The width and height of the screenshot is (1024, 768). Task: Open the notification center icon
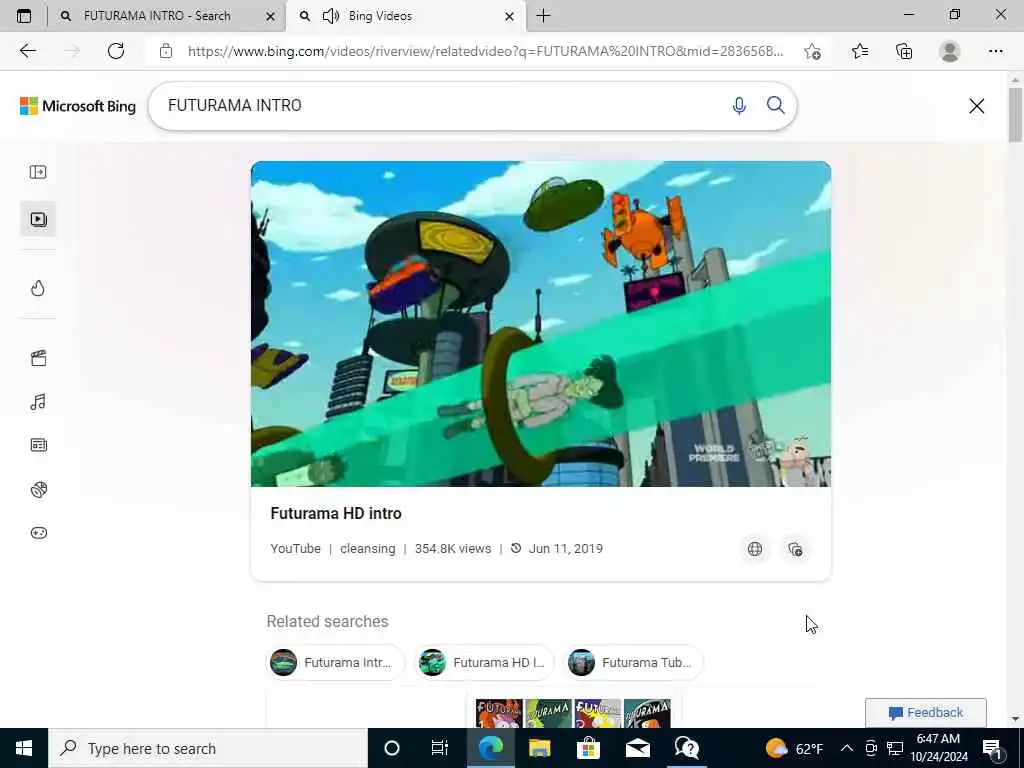point(992,748)
